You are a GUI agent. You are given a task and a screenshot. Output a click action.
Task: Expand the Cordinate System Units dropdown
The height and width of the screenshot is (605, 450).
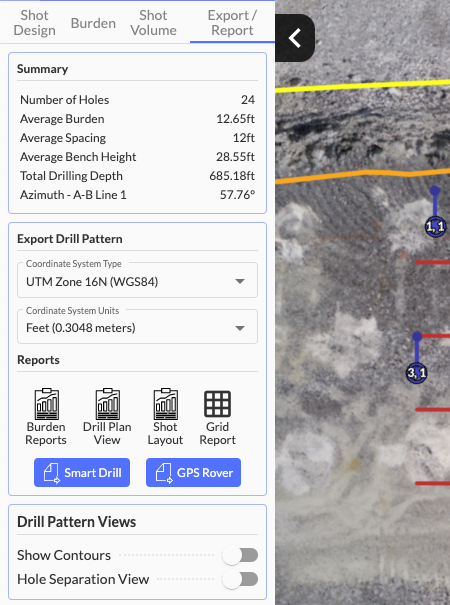(137, 326)
